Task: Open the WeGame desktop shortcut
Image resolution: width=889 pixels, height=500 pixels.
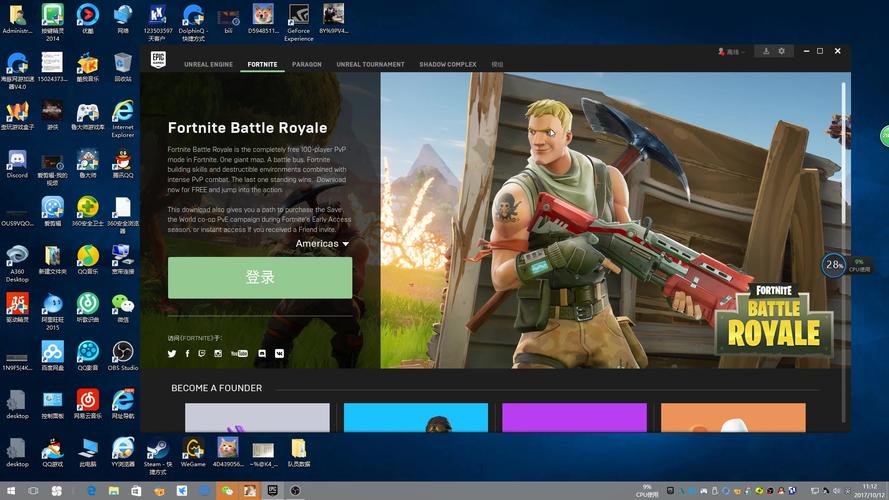Action: pos(193,453)
